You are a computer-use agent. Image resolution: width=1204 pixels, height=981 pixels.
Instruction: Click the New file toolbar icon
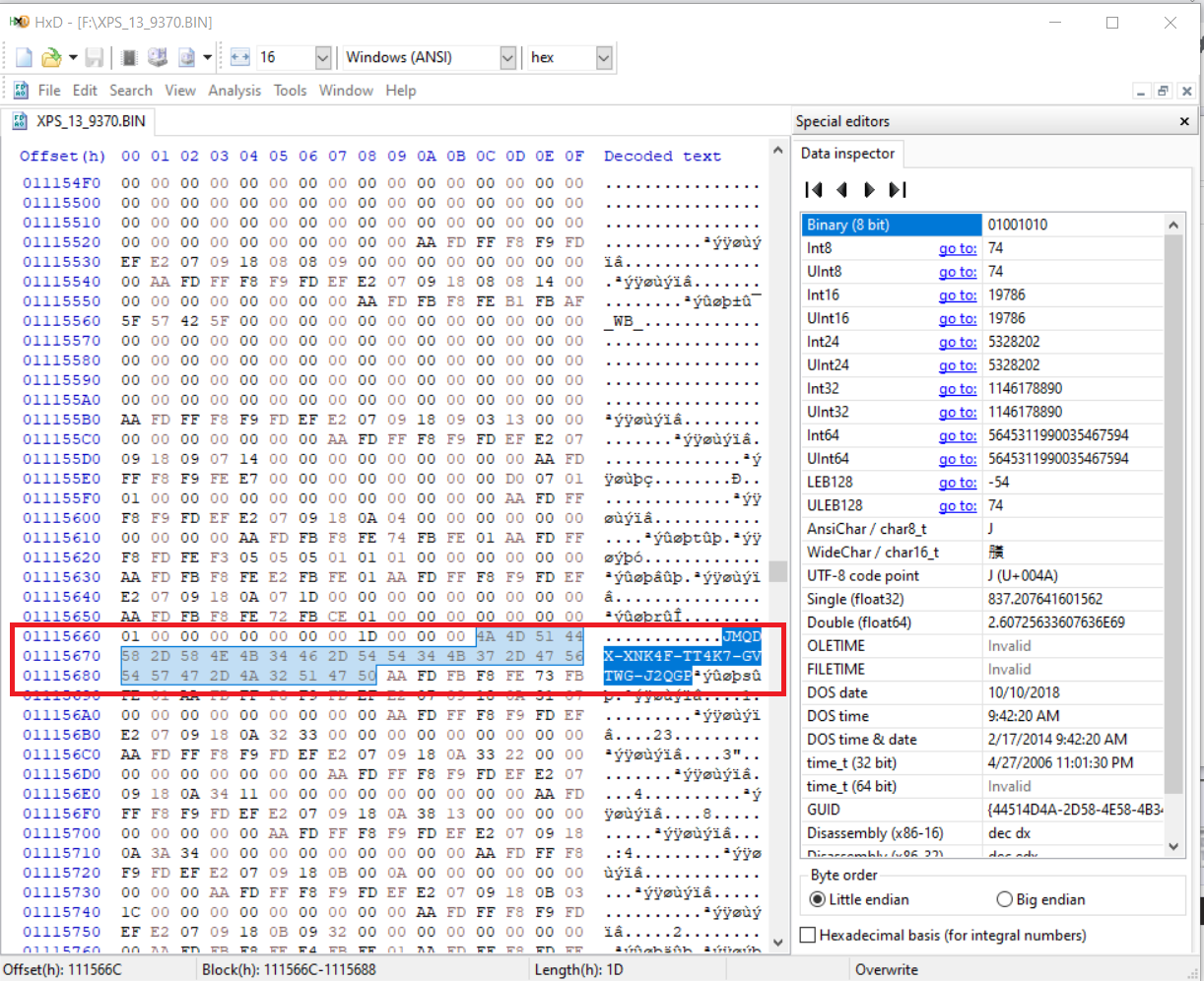coord(25,58)
